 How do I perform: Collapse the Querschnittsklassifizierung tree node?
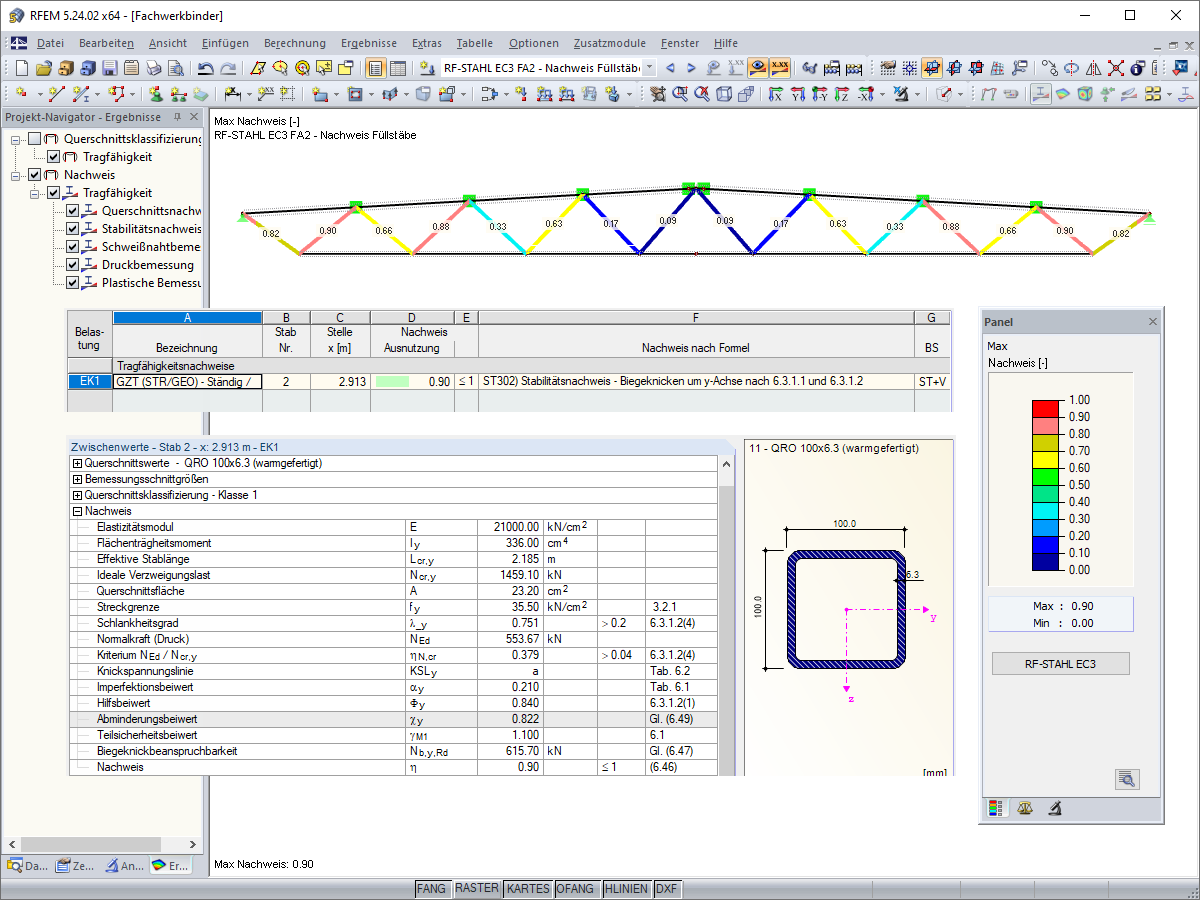click(17, 139)
